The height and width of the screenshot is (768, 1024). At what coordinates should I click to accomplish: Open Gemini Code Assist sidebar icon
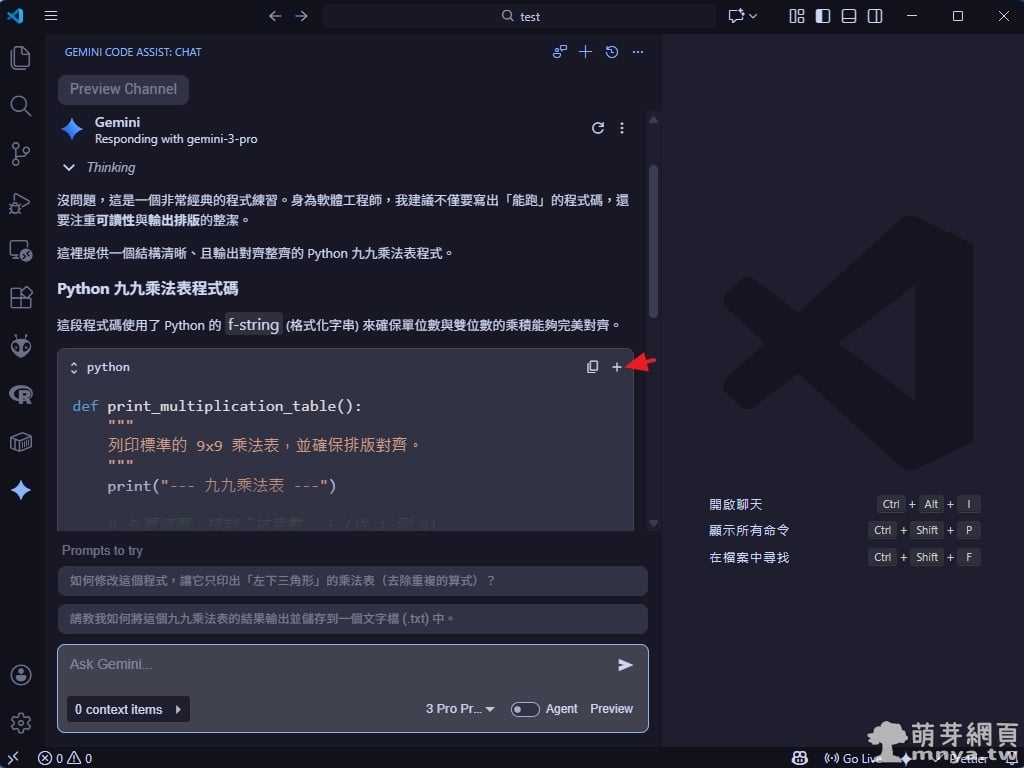[x=21, y=490]
